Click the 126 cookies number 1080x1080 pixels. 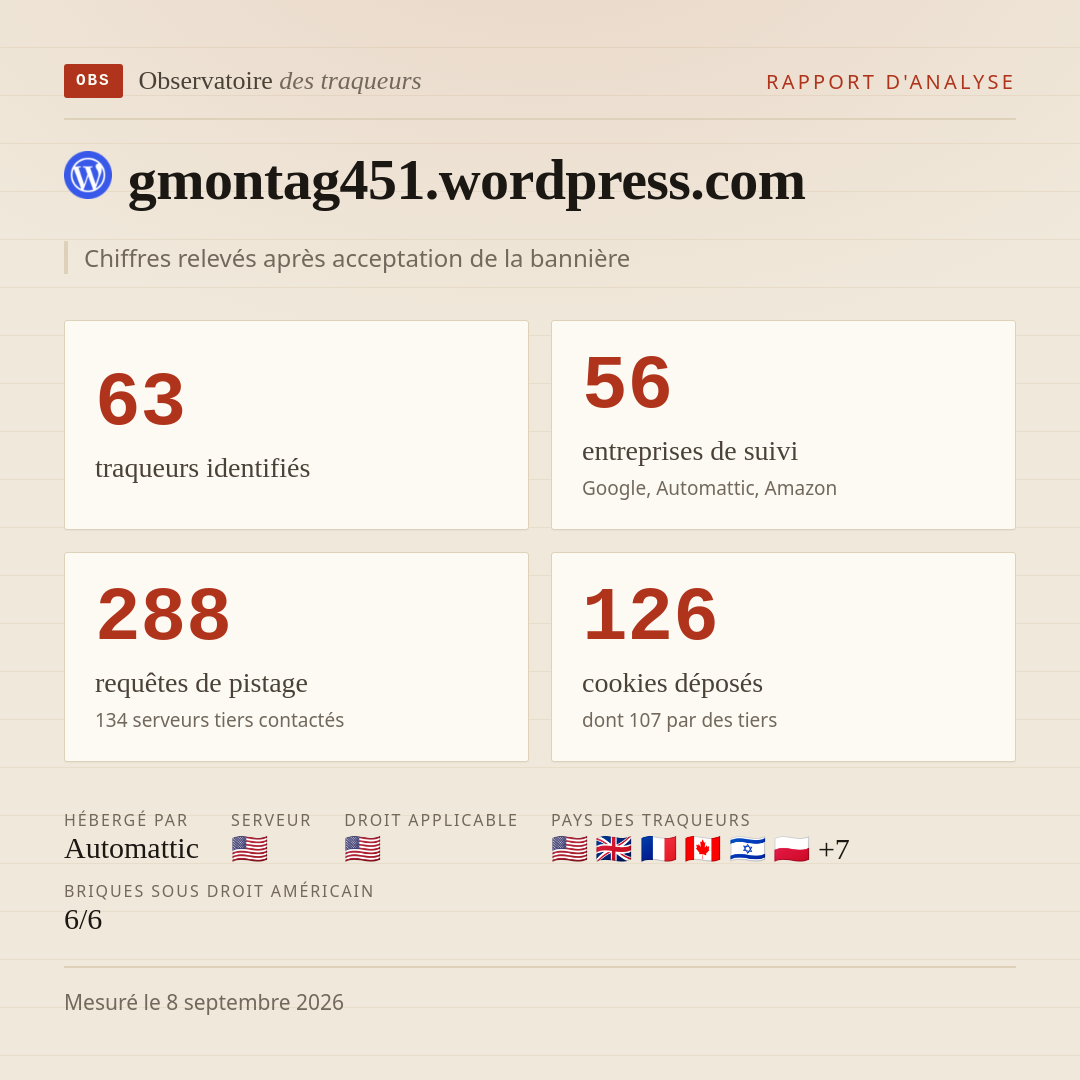pyautogui.click(x=650, y=614)
